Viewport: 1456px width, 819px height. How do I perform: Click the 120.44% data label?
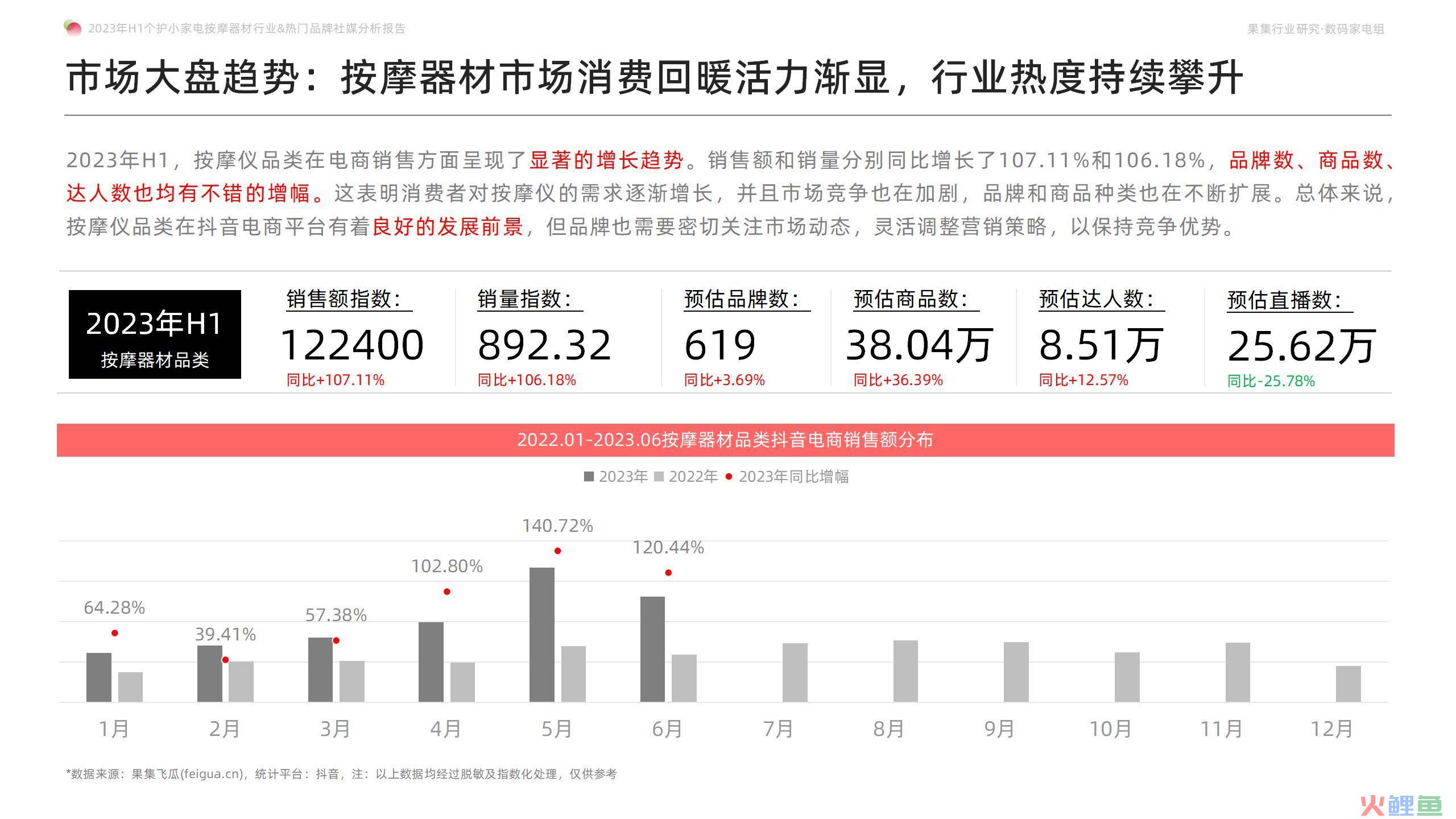click(668, 548)
